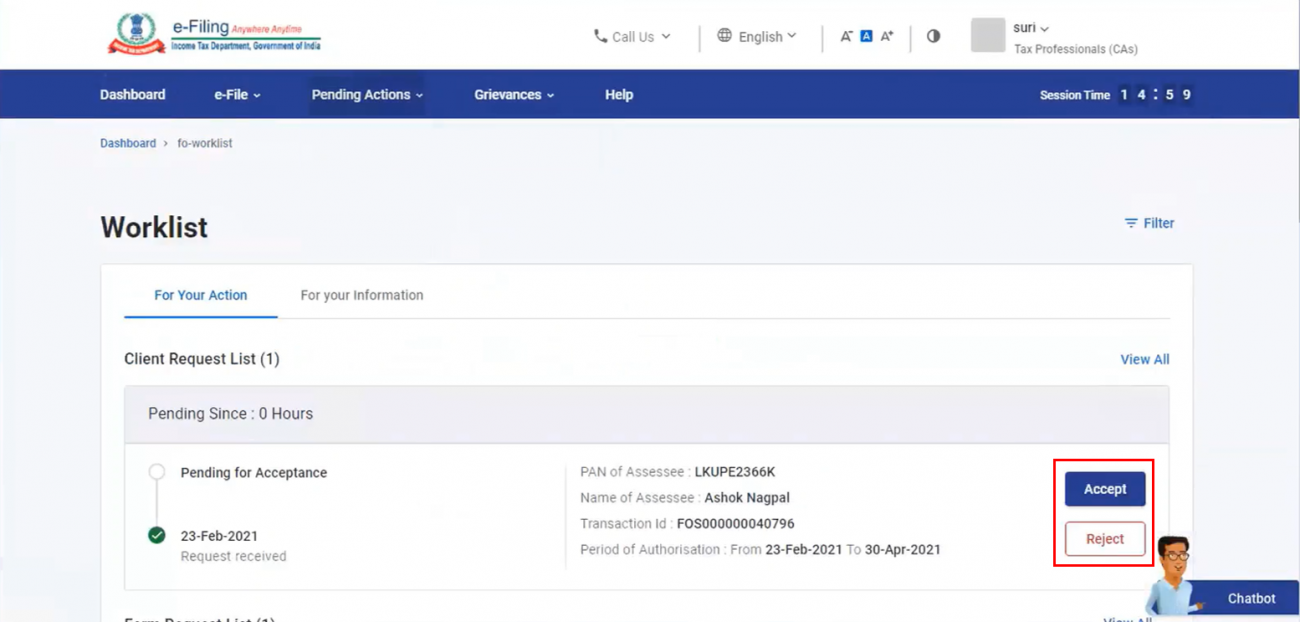This screenshot has width=1300, height=622.
Task: Expand the Pending Actions menu
Action: pos(366,94)
